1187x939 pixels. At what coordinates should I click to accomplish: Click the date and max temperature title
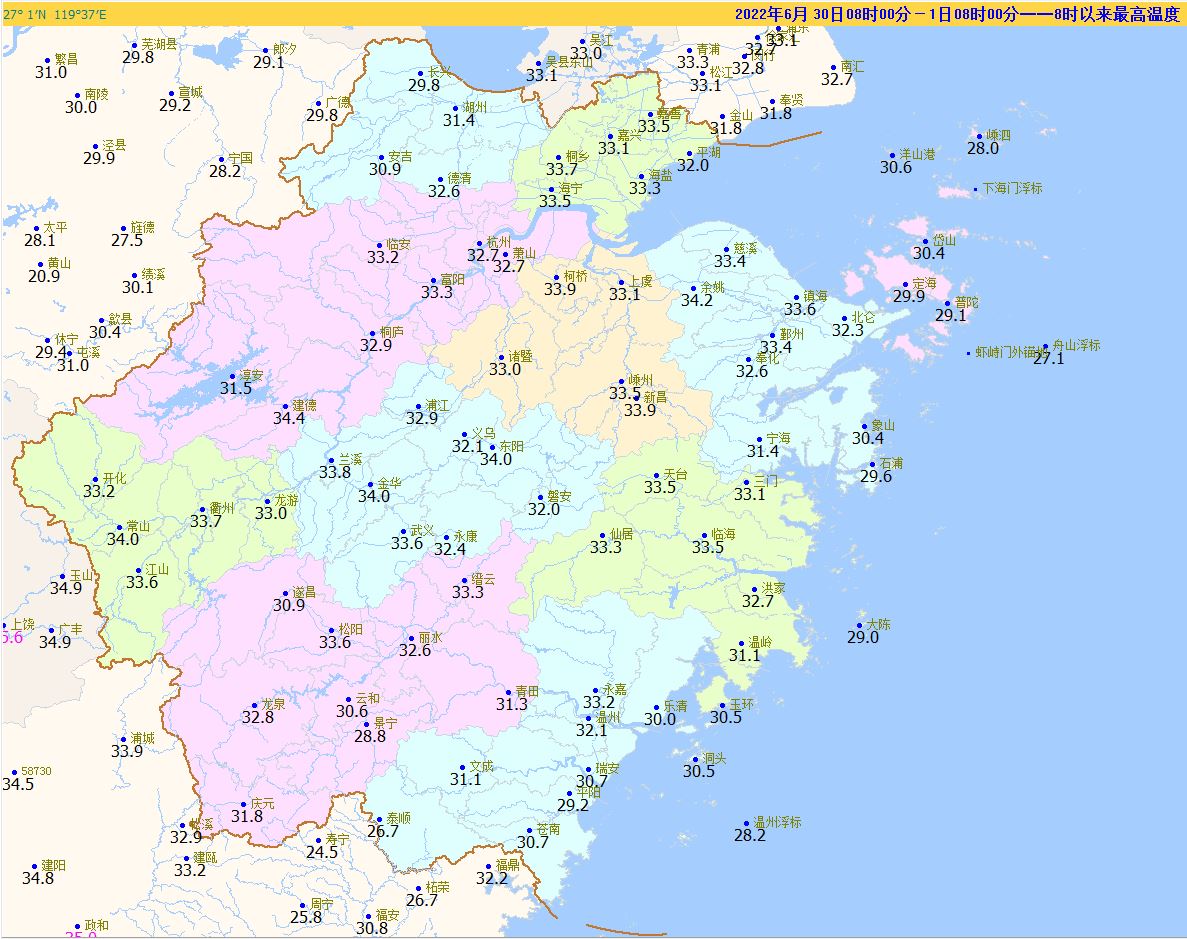[957, 14]
